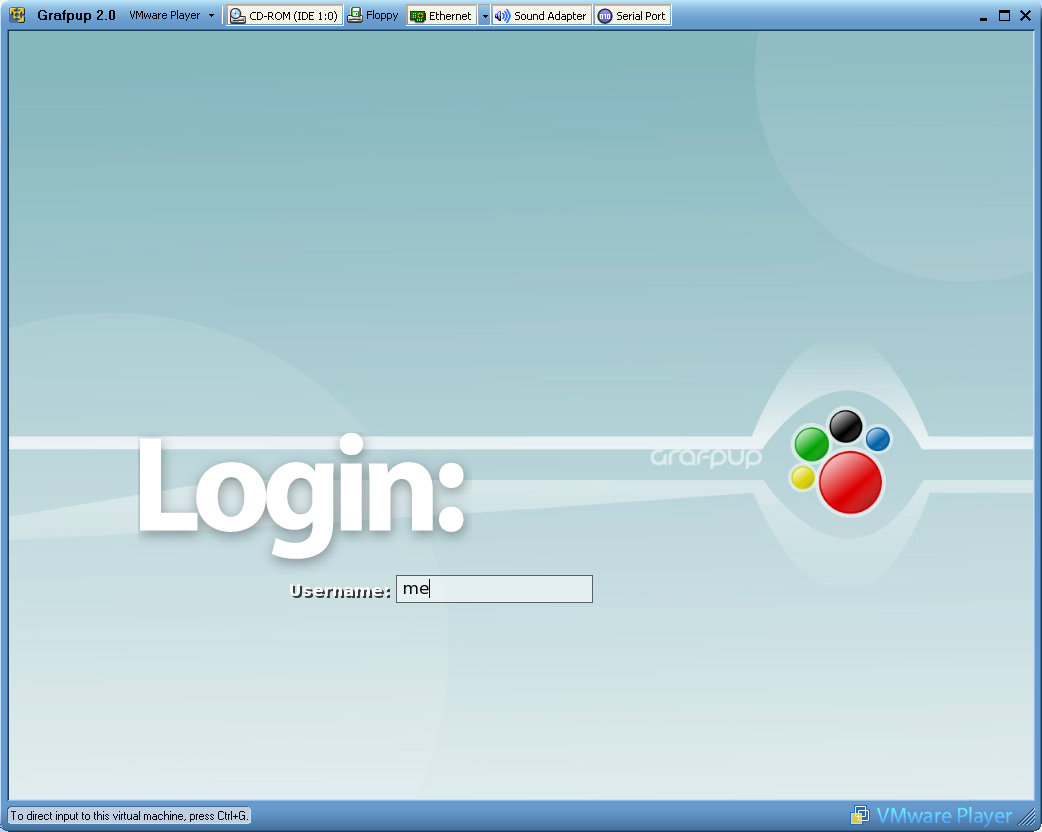Toggle the Ethernet adapter button
This screenshot has width=1042, height=832.
pyautogui.click(x=441, y=16)
